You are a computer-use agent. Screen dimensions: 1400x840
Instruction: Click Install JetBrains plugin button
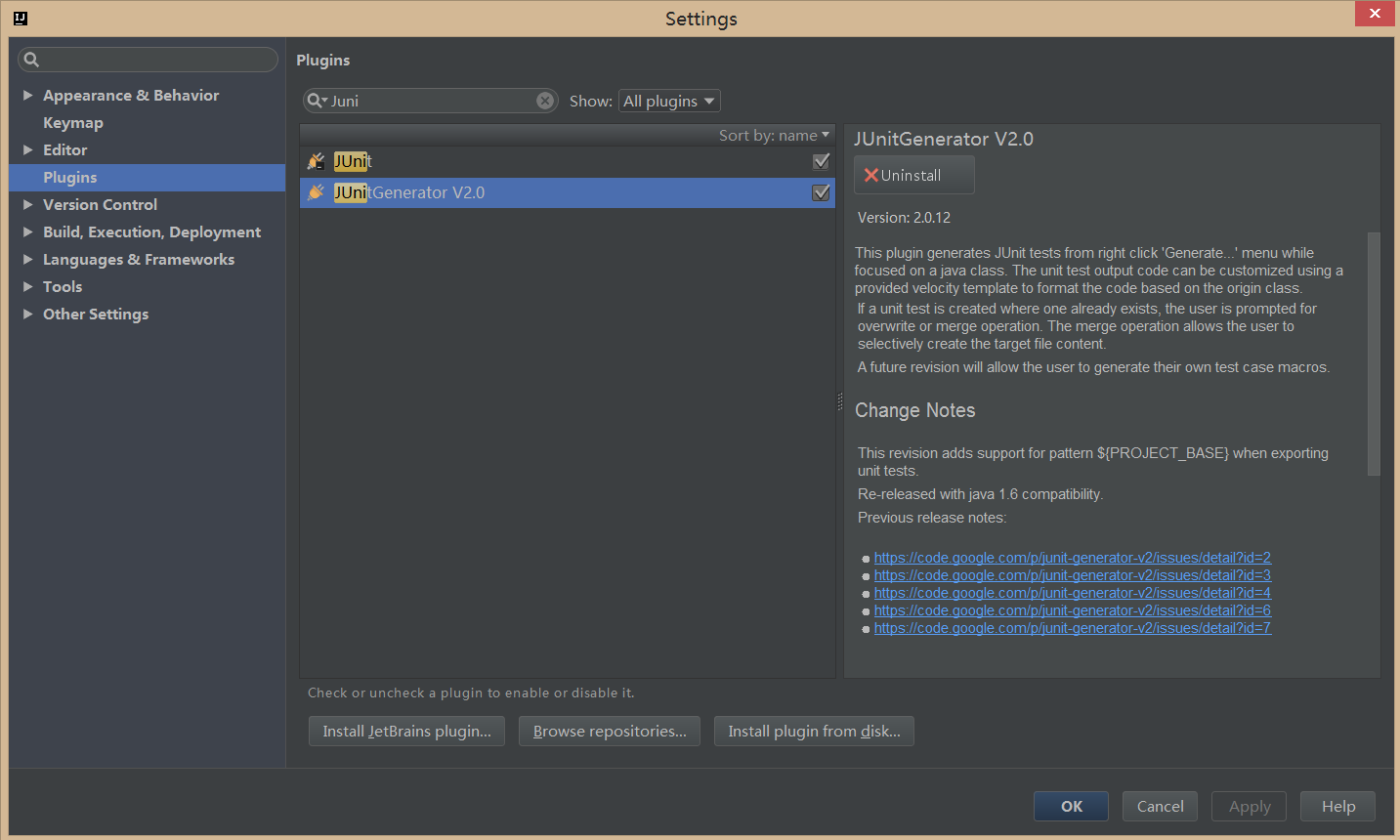tap(406, 731)
